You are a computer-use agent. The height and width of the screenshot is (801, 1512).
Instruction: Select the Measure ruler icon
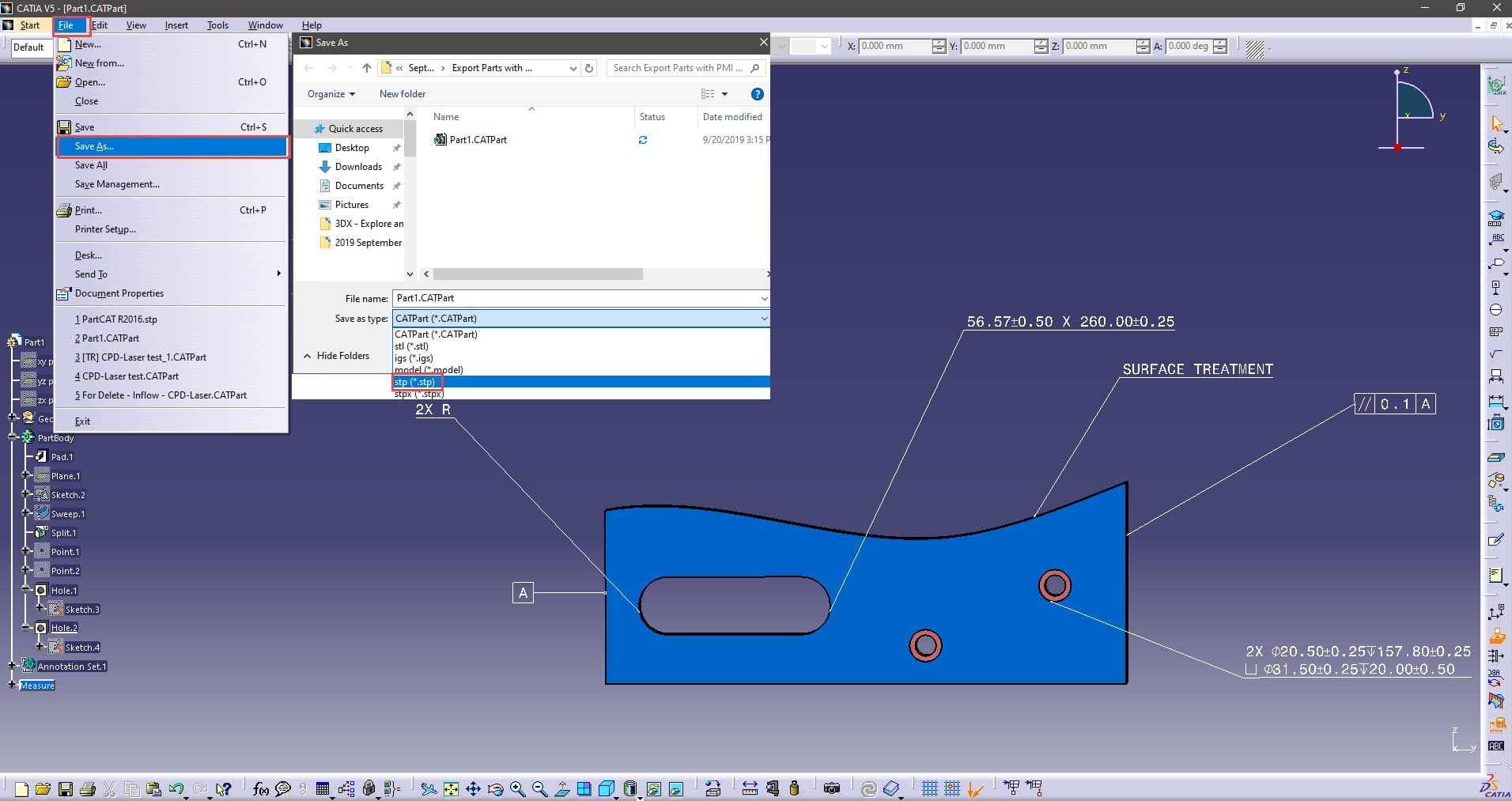pyautogui.click(x=750, y=788)
